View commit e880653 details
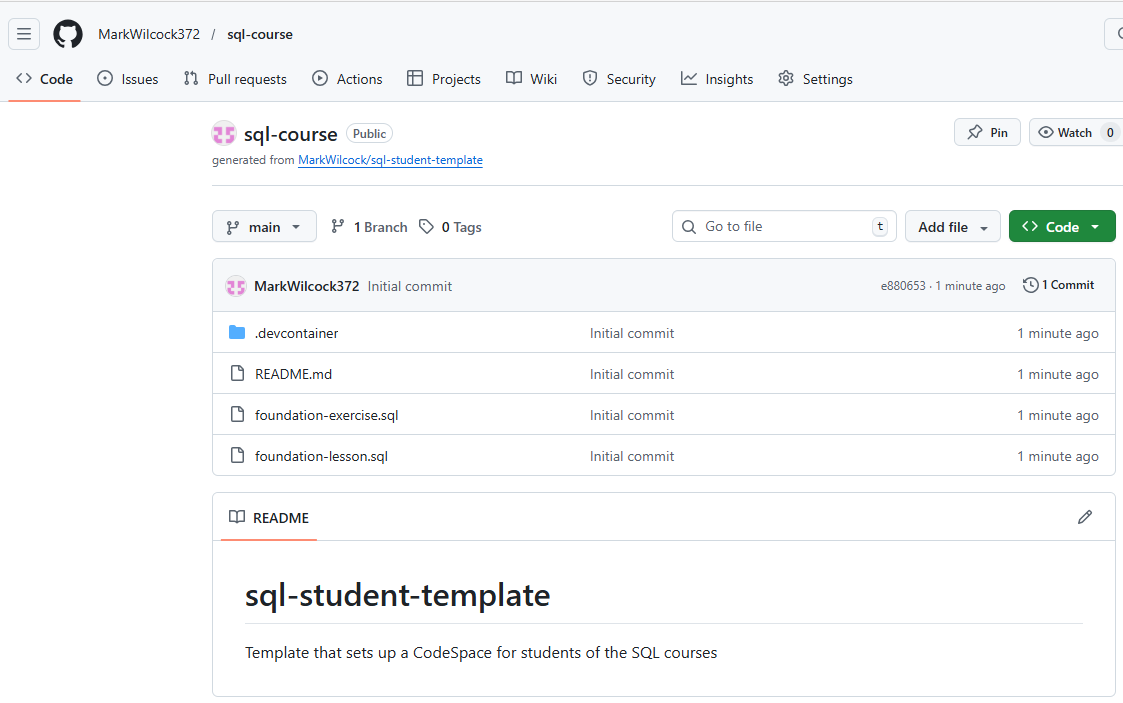 tap(904, 285)
